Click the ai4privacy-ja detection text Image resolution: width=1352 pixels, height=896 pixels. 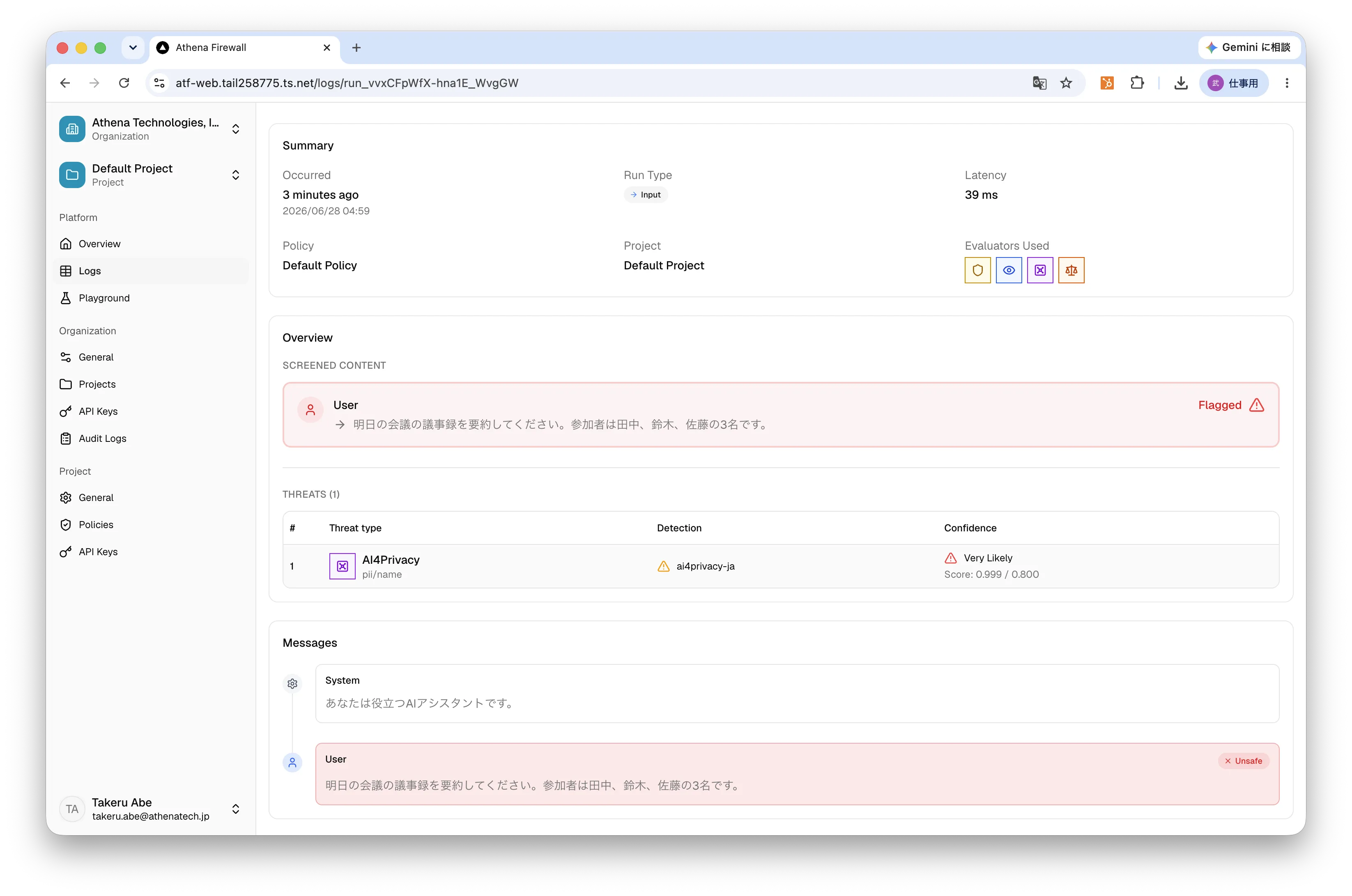tap(705, 566)
